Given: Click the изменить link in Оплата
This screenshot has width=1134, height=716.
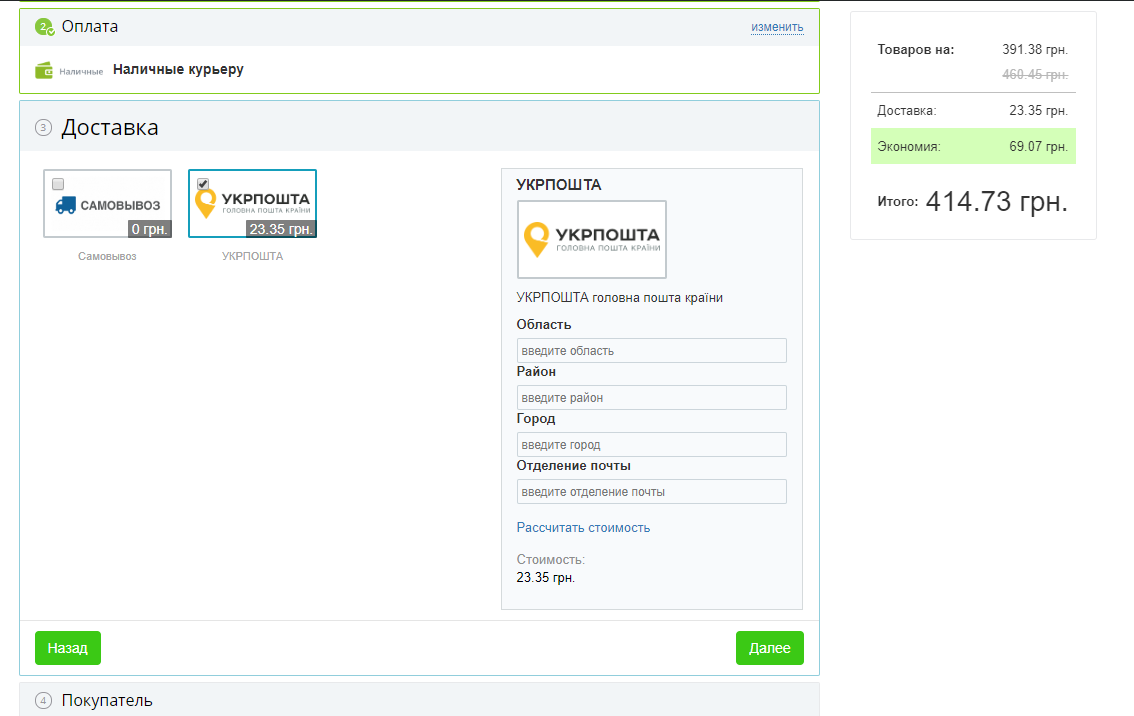Looking at the screenshot, I should (x=777, y=27).
